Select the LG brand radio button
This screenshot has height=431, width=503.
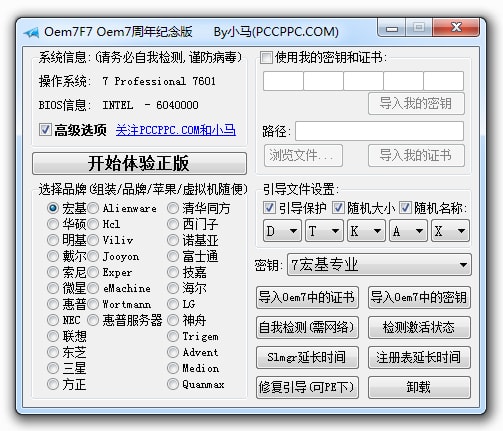(x=173, y=304)
